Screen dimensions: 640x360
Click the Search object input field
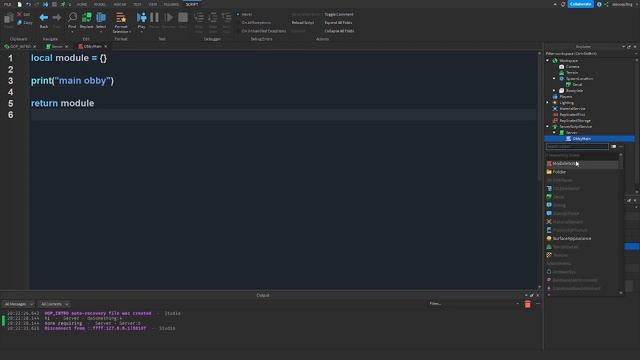coord(577,147)
